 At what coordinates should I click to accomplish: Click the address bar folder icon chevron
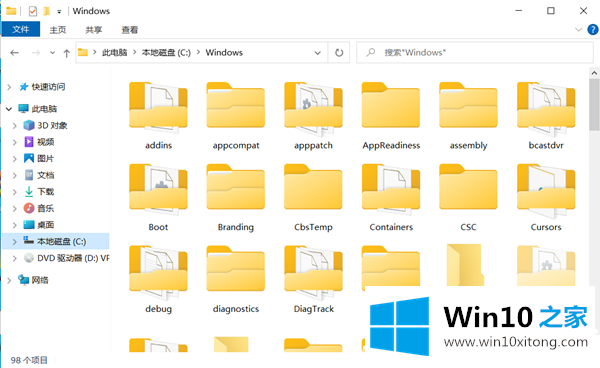click(x=95, y=52)
